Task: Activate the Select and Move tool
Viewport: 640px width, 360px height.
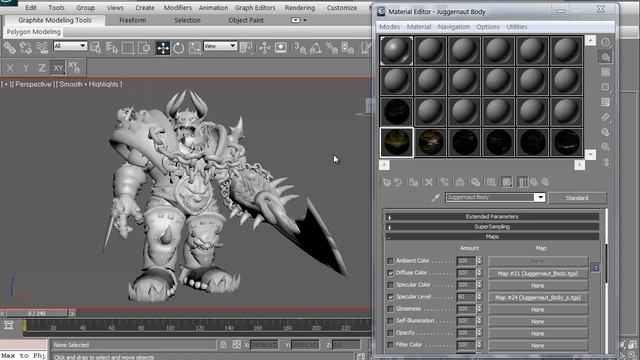Action: point(162,48)
